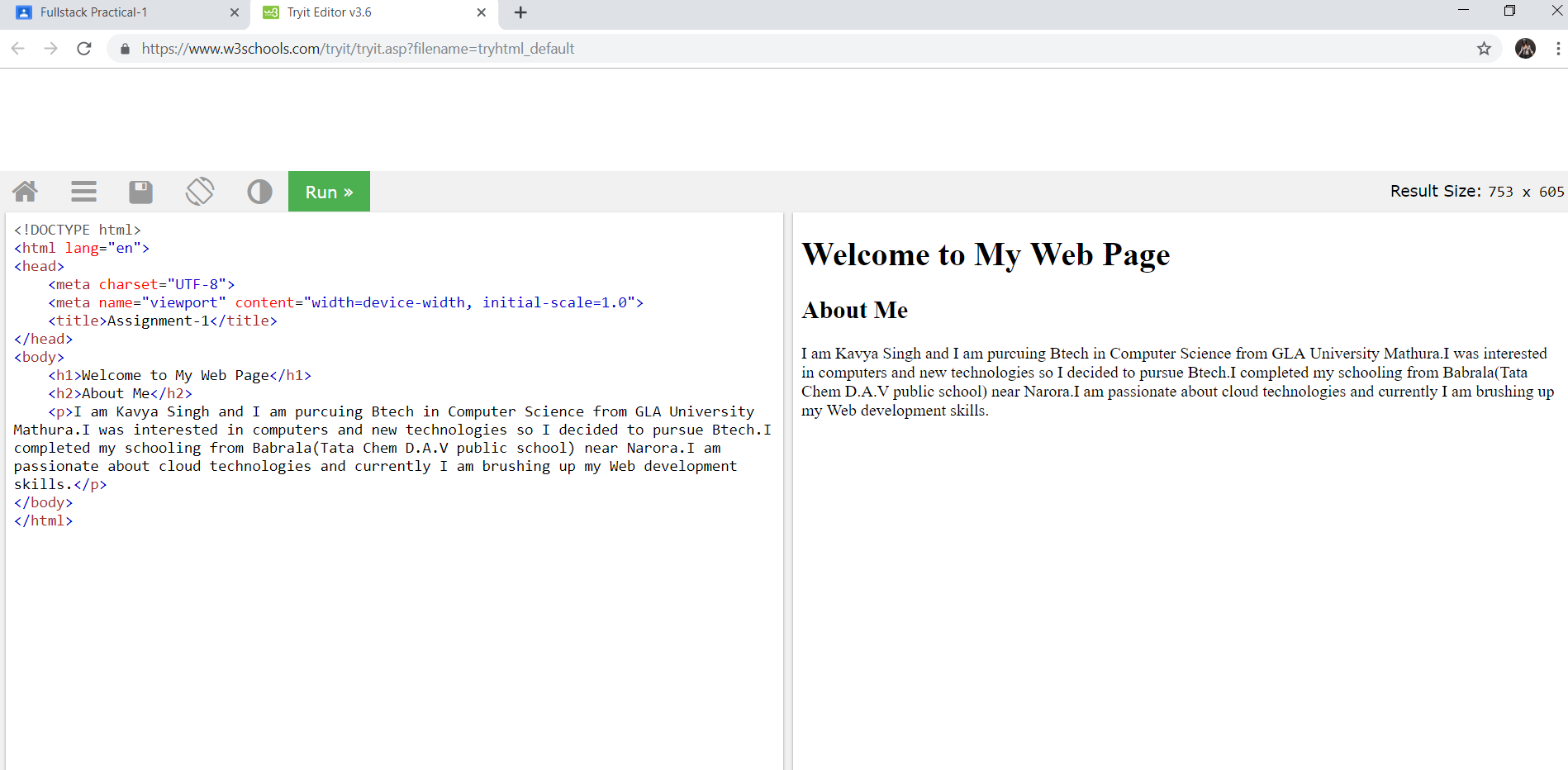Open a new browser tab

pos(520,12)
